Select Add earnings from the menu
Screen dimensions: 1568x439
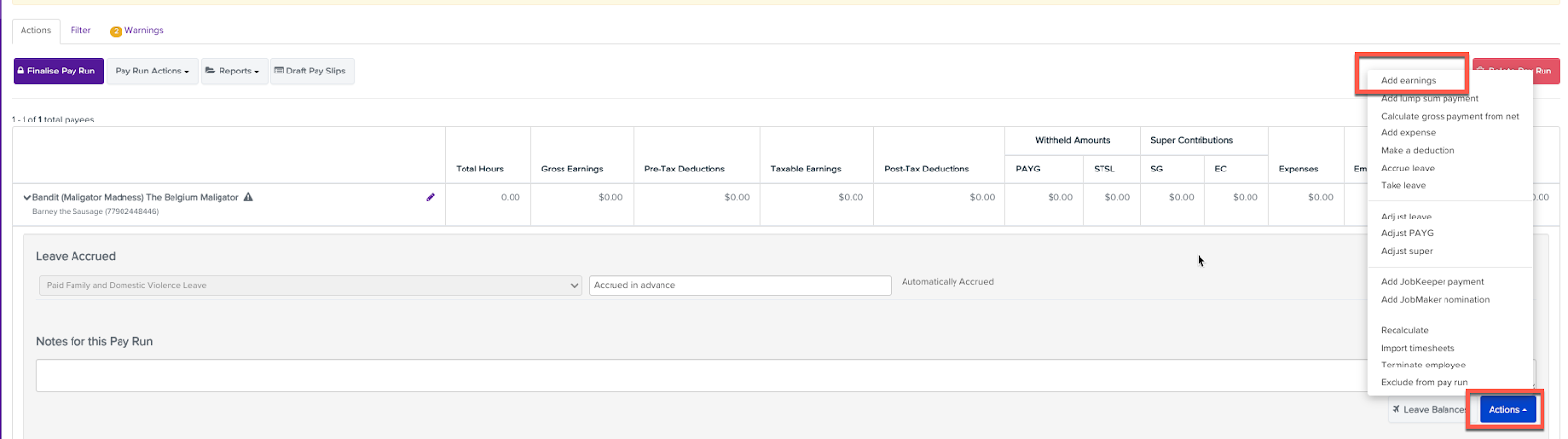click(1408, 81)
